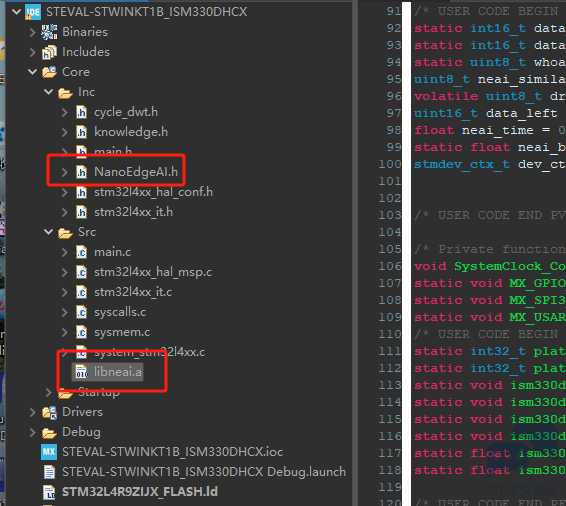This screenshot has width=566, height=506.
Task: Click the 'void SystemClock_Co' code line
Action: click(490, 266)
